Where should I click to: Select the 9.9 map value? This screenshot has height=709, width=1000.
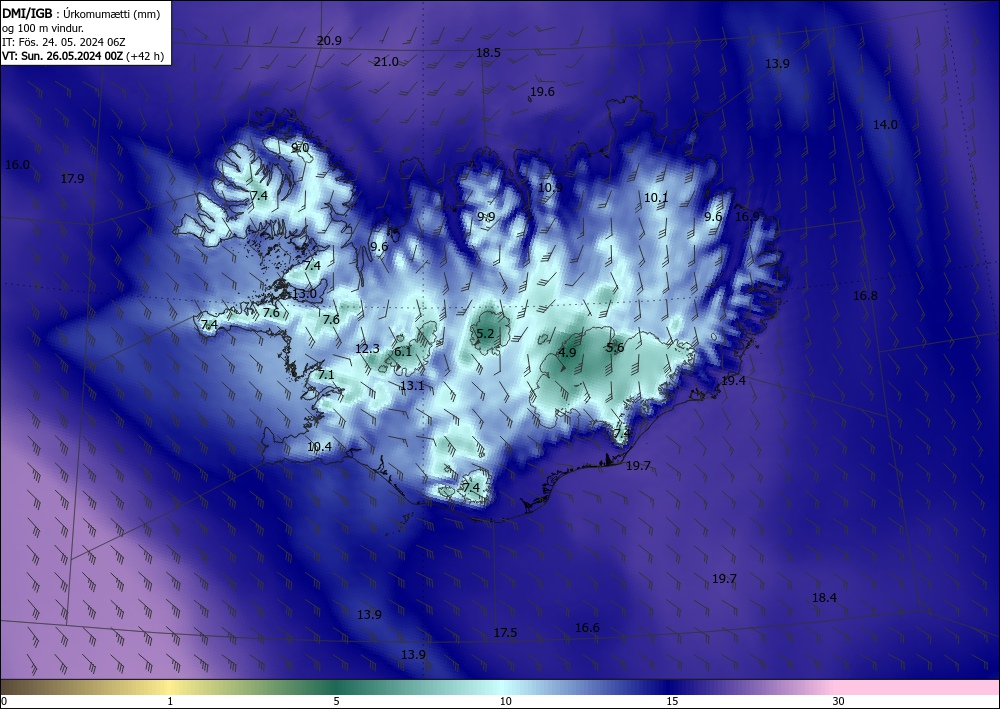[486, 217]
